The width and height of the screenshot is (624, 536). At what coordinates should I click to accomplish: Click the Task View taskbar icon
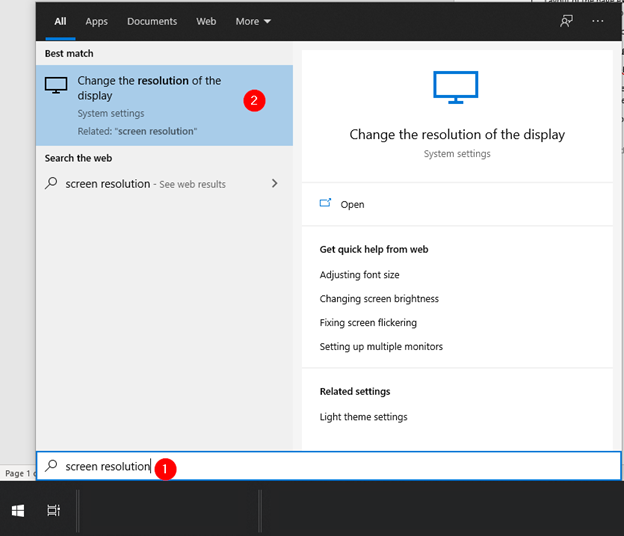53,511
